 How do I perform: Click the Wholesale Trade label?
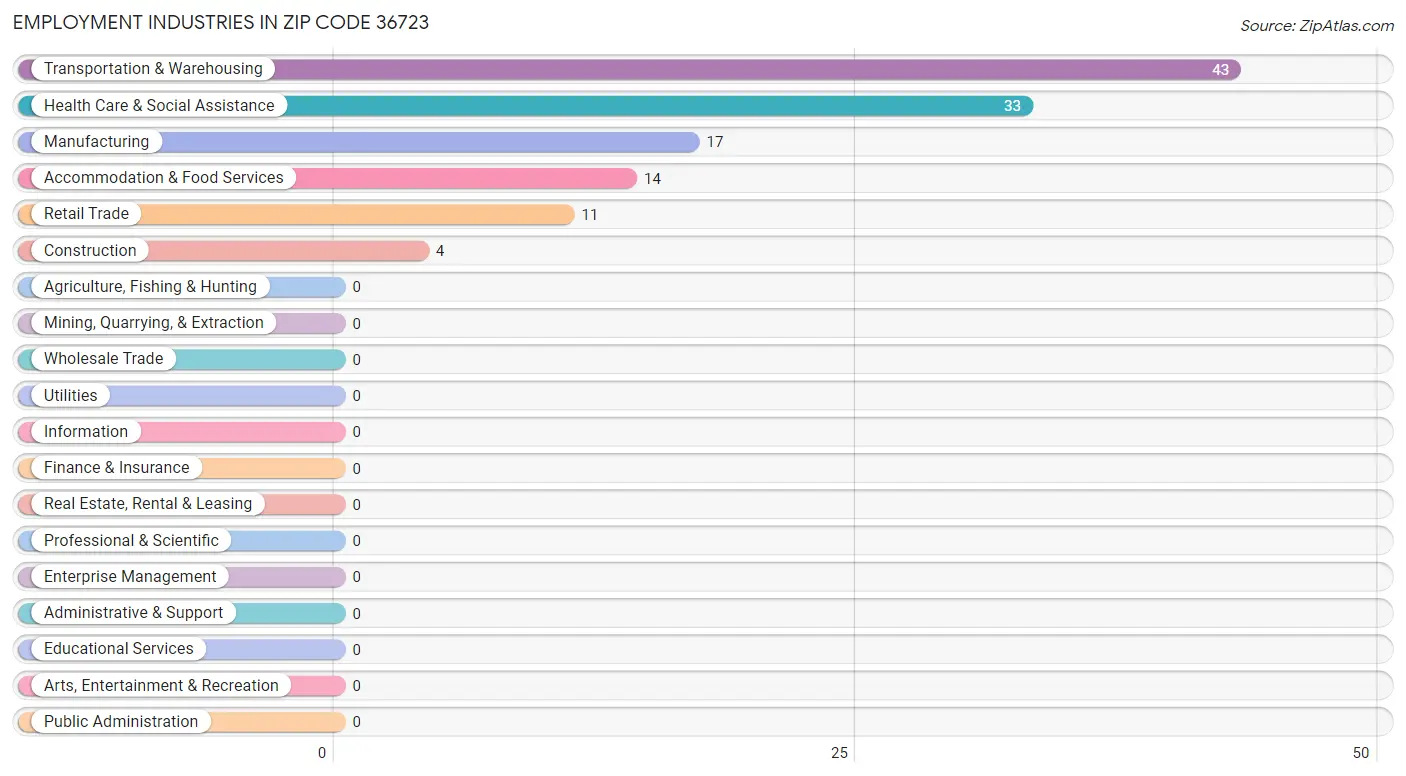coord(103,359)
